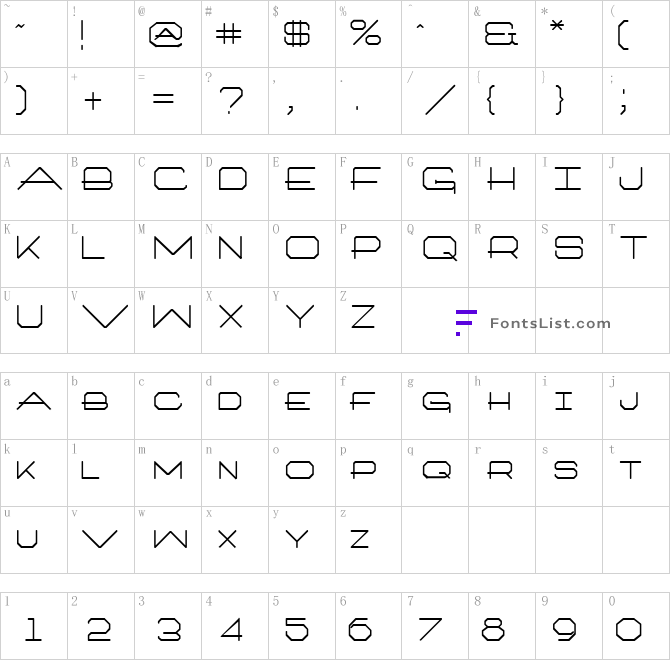Screen dimensions: 670x660
Task: Click the digit 9 glyph preview
Action: point(564,630)
